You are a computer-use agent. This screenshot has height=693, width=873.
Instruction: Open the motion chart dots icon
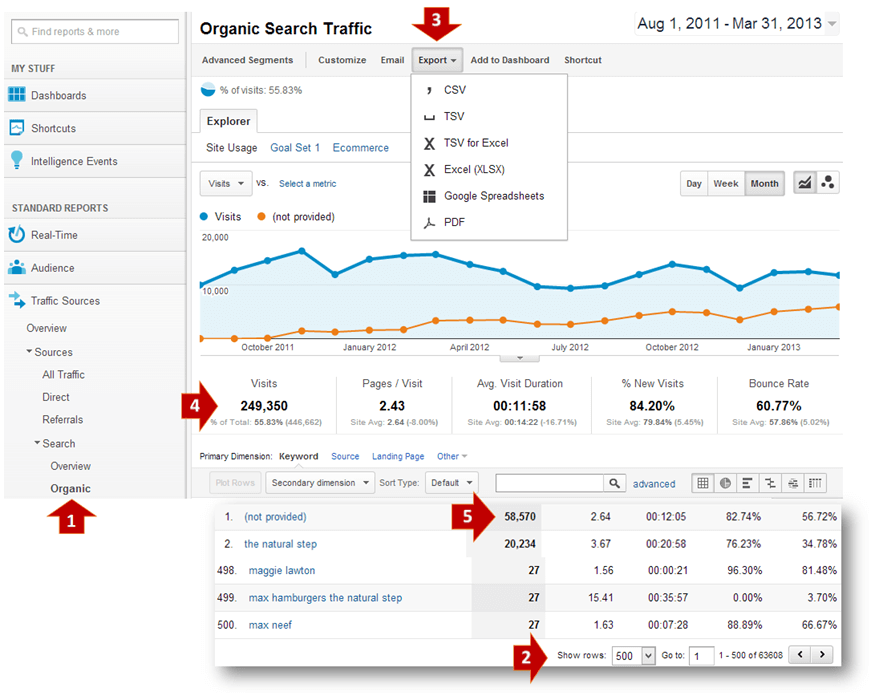828,183
